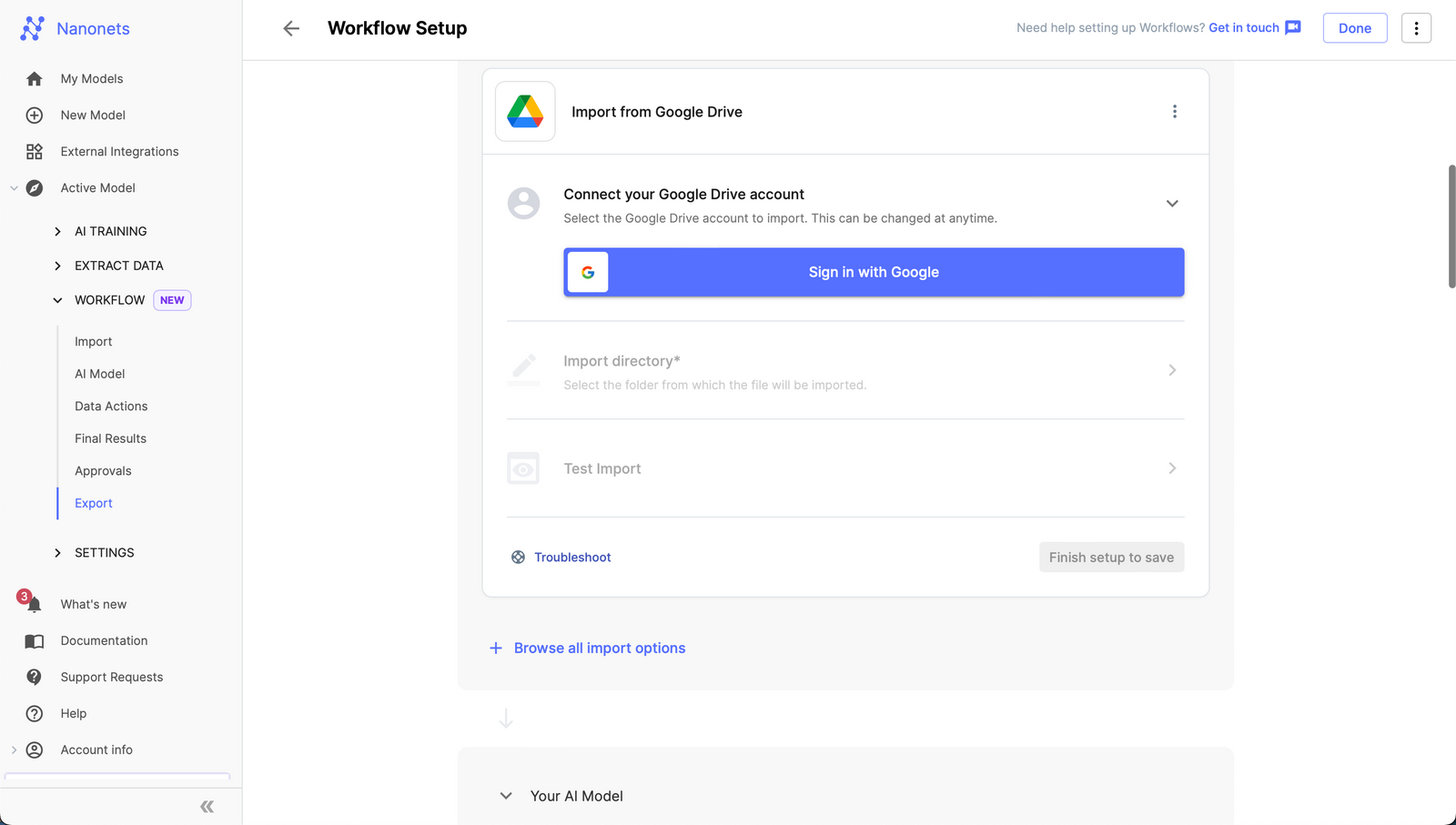Expand the EXTRACT DATA tree item

coord(58,266)
